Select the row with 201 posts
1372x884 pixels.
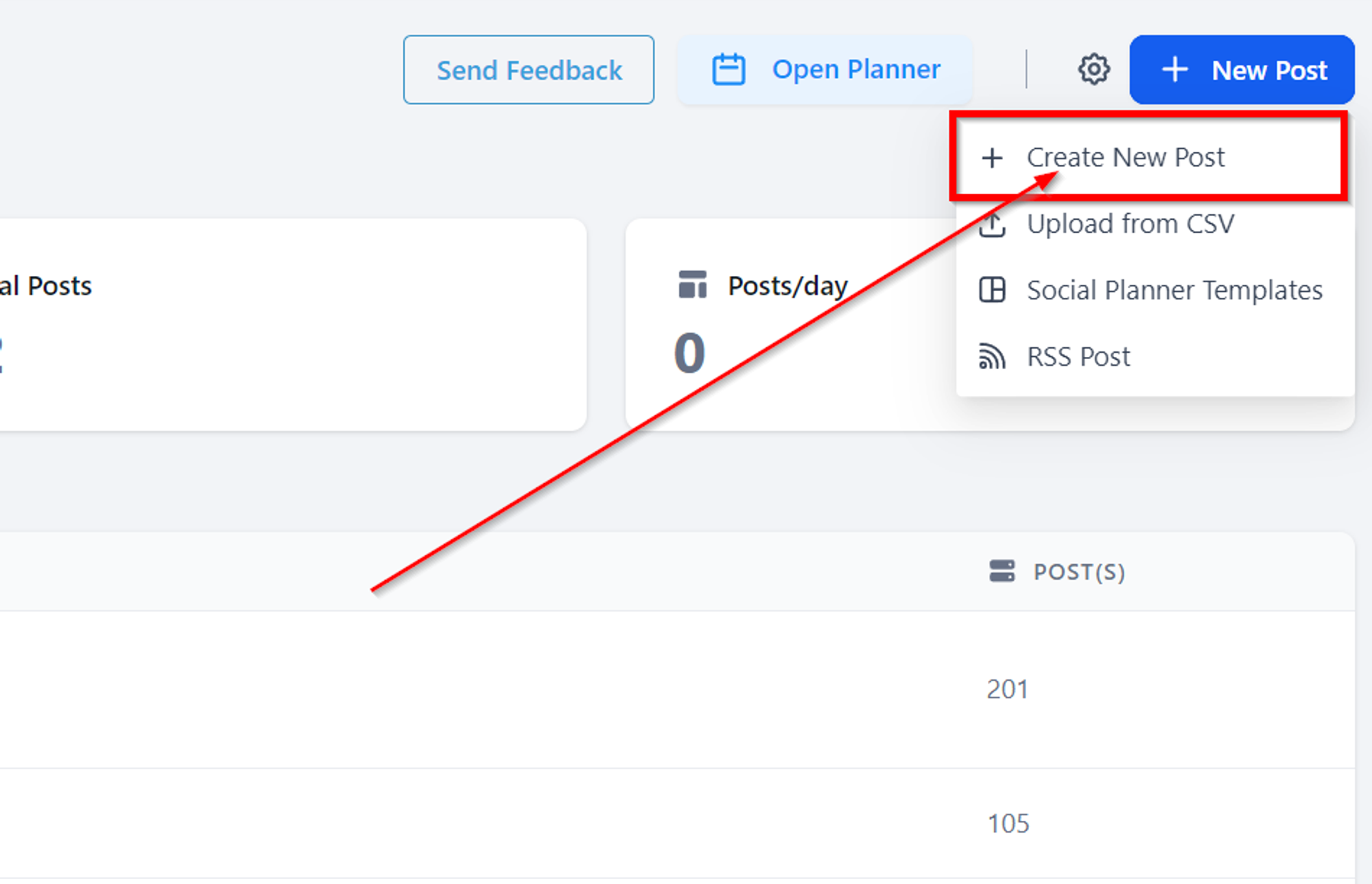coord(677,689)
